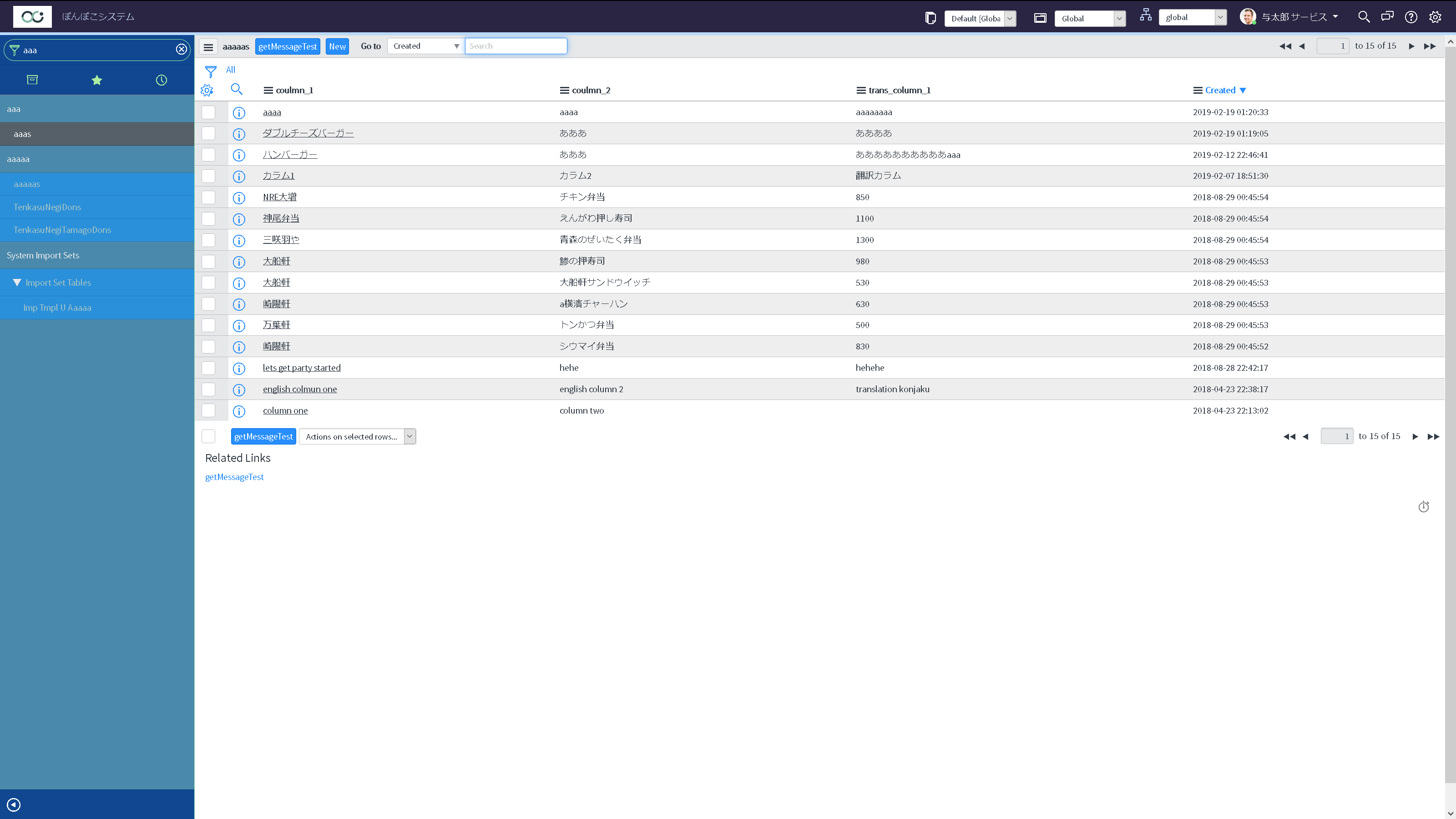Click the list Search input field

click(x=516, y=46)
